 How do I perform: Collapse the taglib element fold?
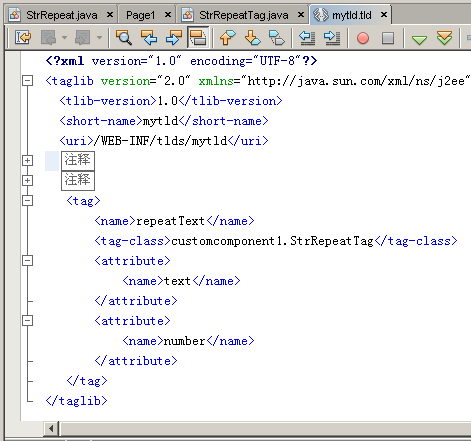28,81
